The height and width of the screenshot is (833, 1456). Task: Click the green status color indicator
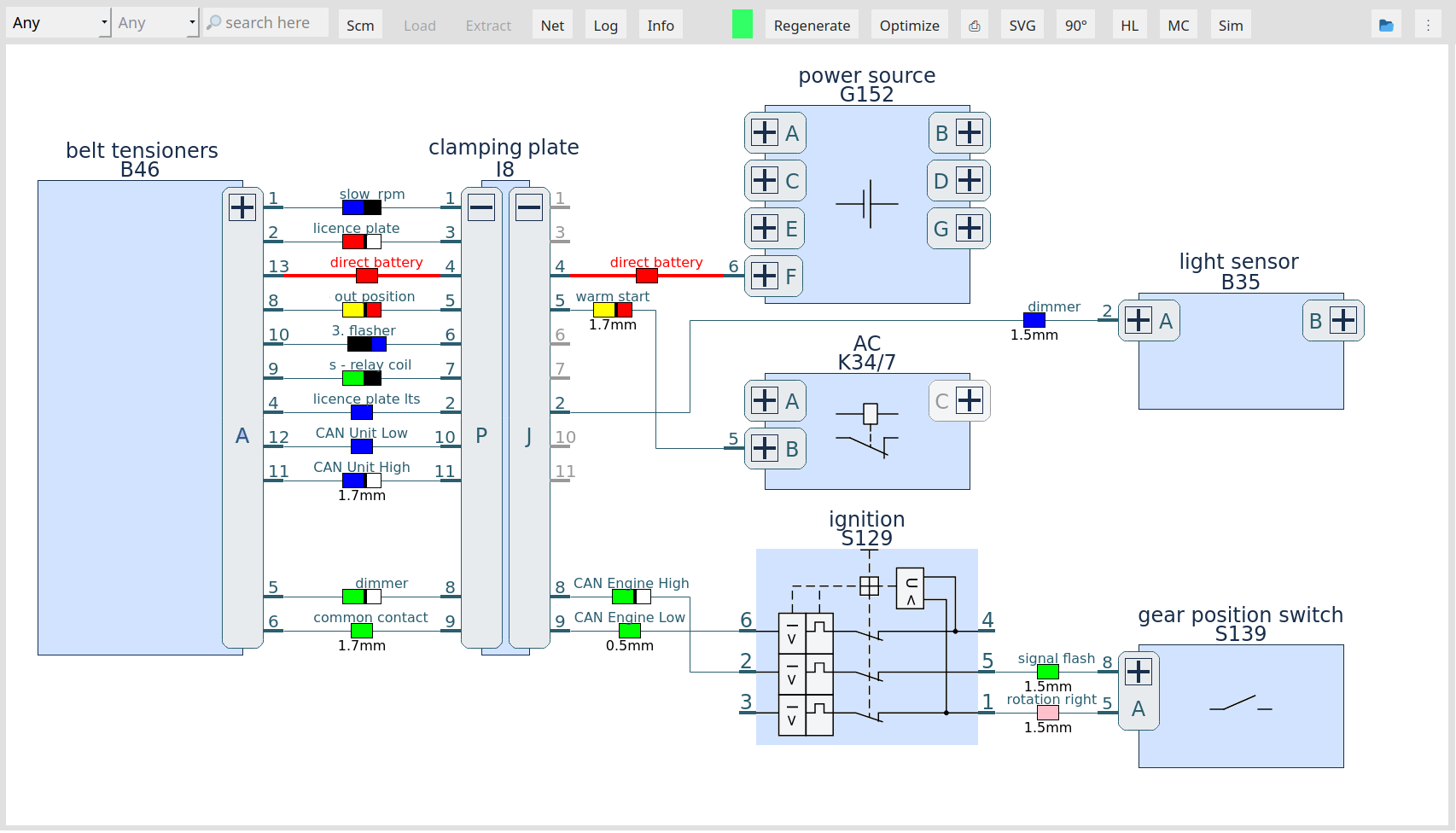tap(742, 25)
